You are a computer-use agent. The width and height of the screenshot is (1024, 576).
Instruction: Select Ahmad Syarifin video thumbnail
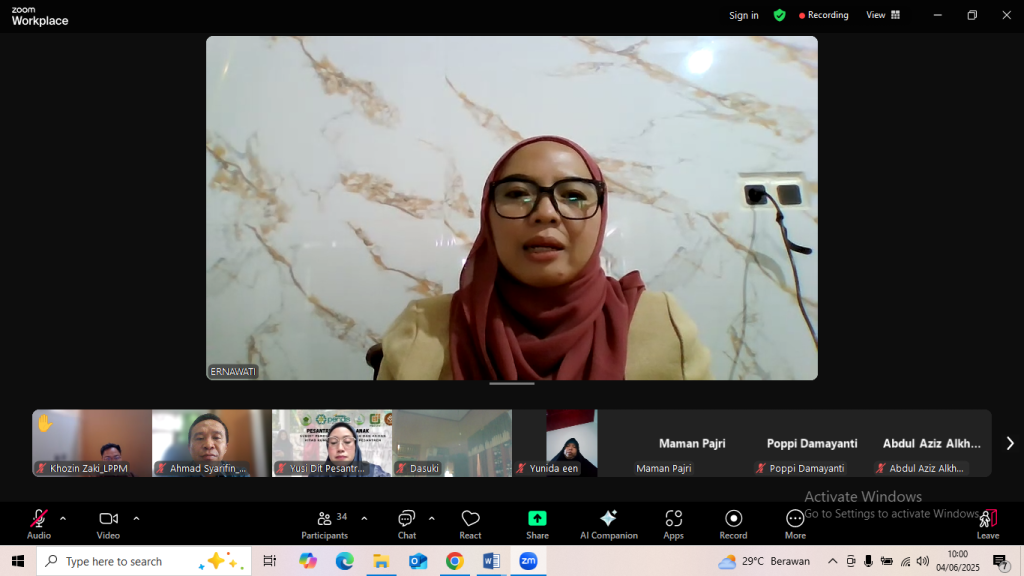[x=212, y=443]
